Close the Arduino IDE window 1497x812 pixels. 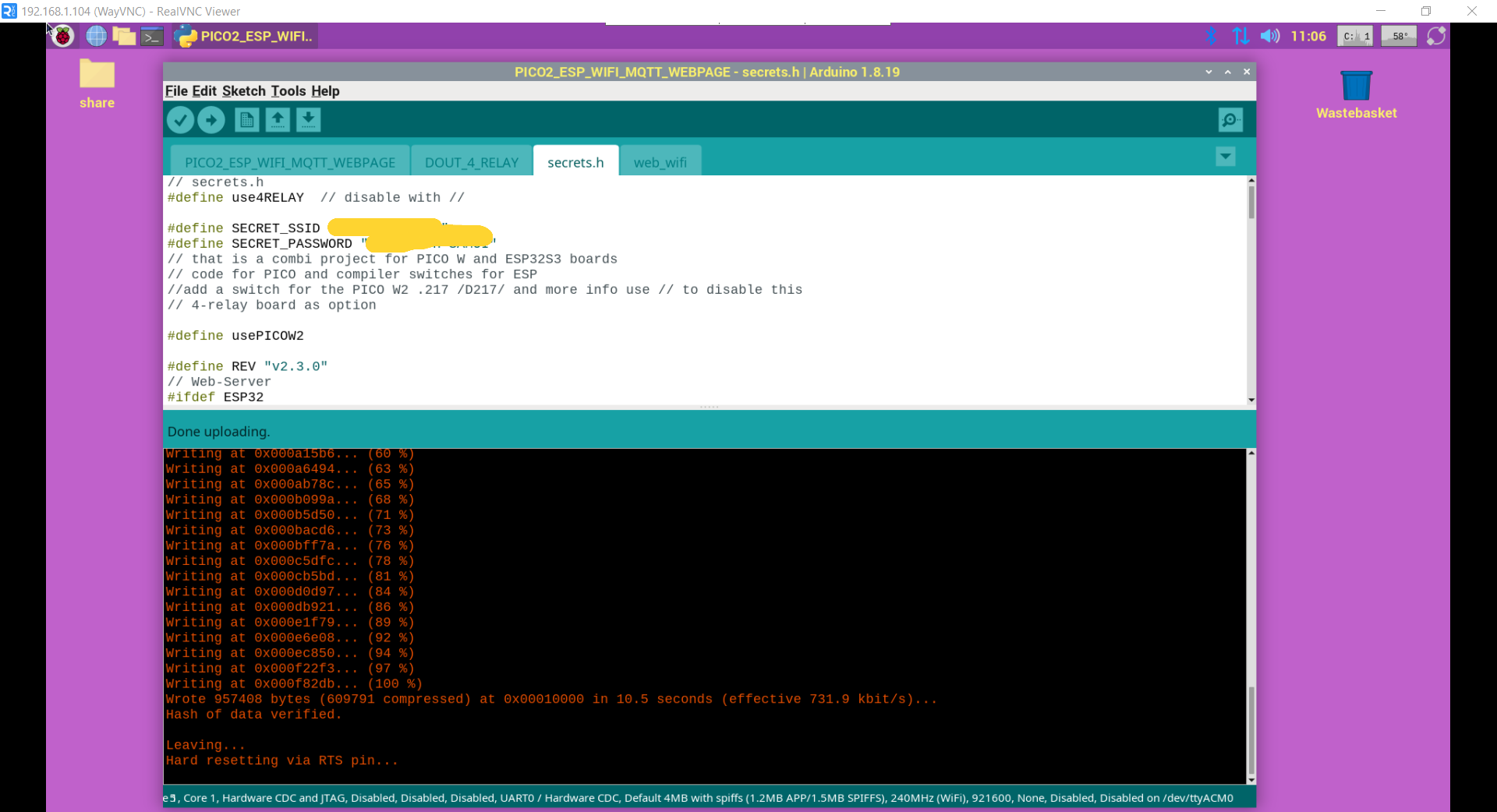[x=1247, y=72]
